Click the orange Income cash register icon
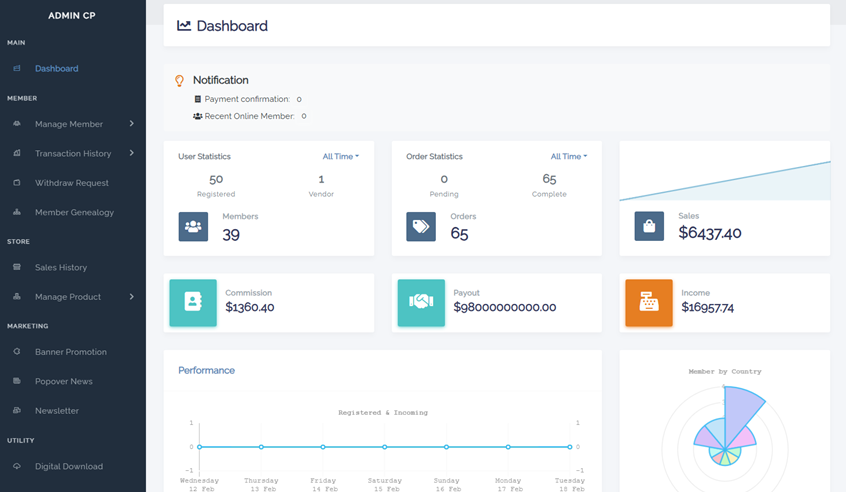846x492 pixels. pos(649,302)
